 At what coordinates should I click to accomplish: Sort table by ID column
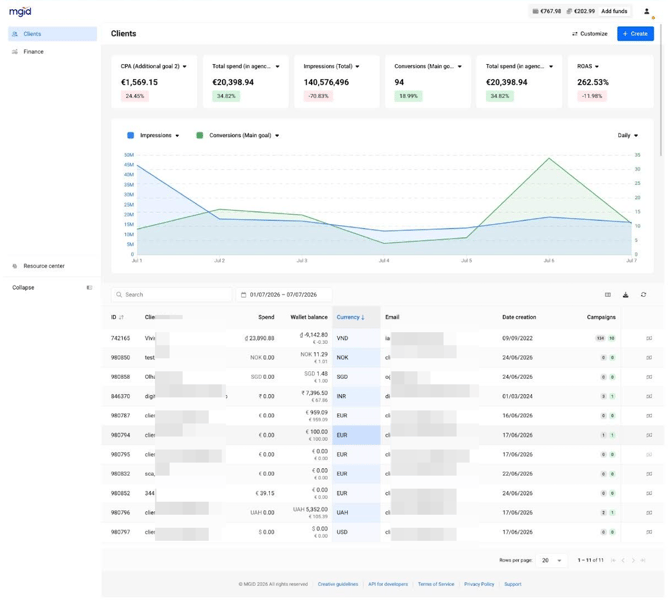(117, 317)
